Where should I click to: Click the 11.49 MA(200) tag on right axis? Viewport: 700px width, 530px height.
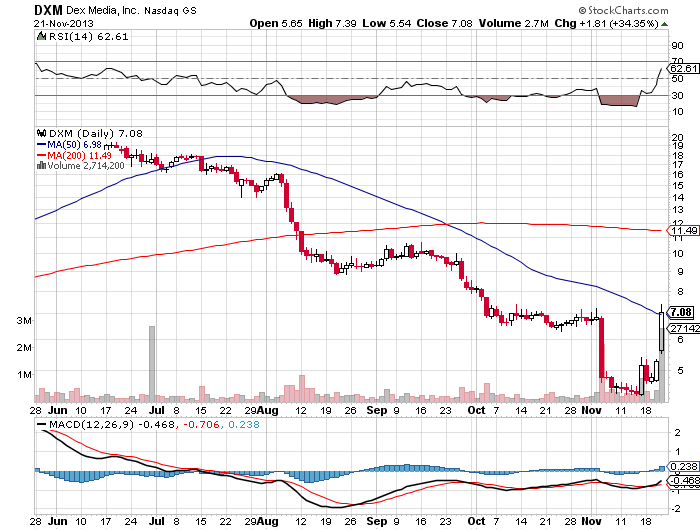pyautogui.click(x=683, y=230)
